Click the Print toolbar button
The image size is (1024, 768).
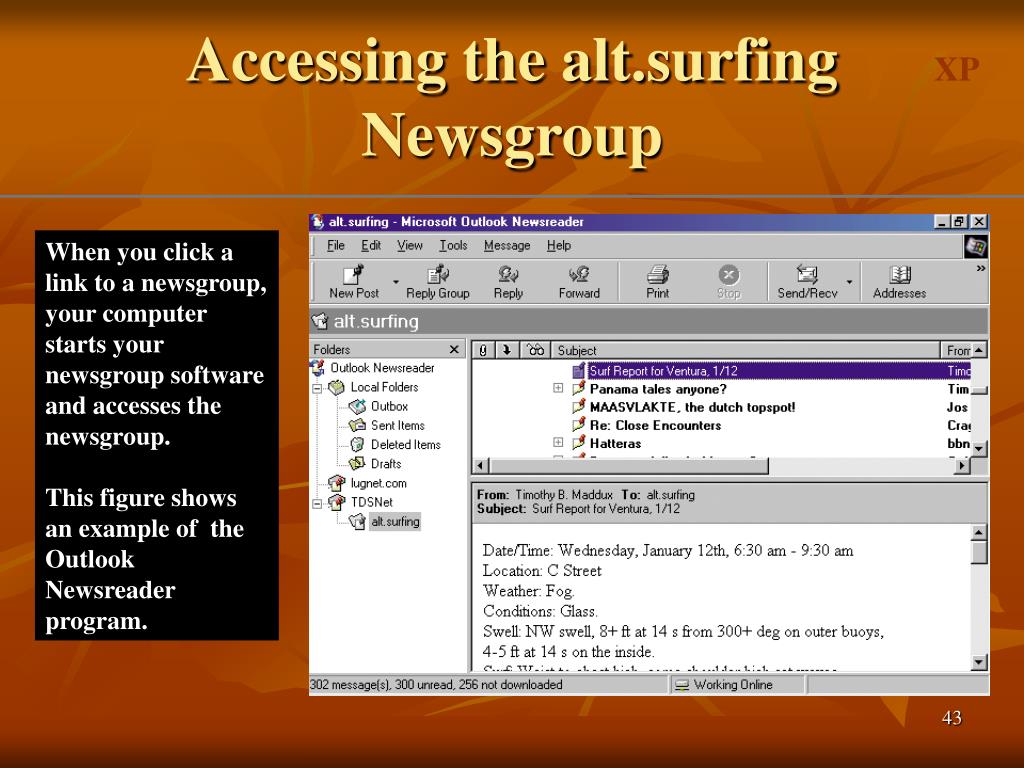point(658,282)
